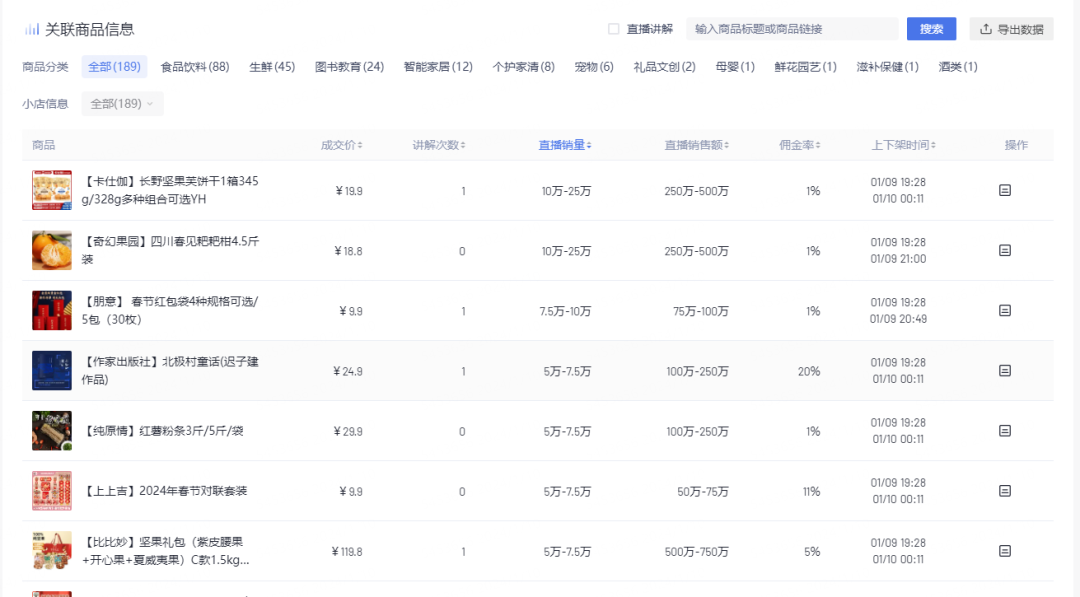Image resolution: width=1080 pixels, height=597 pixels.
Task: Open the 纯原情 红薯粉条 product thumbnail
Action: tap(52, 430)
